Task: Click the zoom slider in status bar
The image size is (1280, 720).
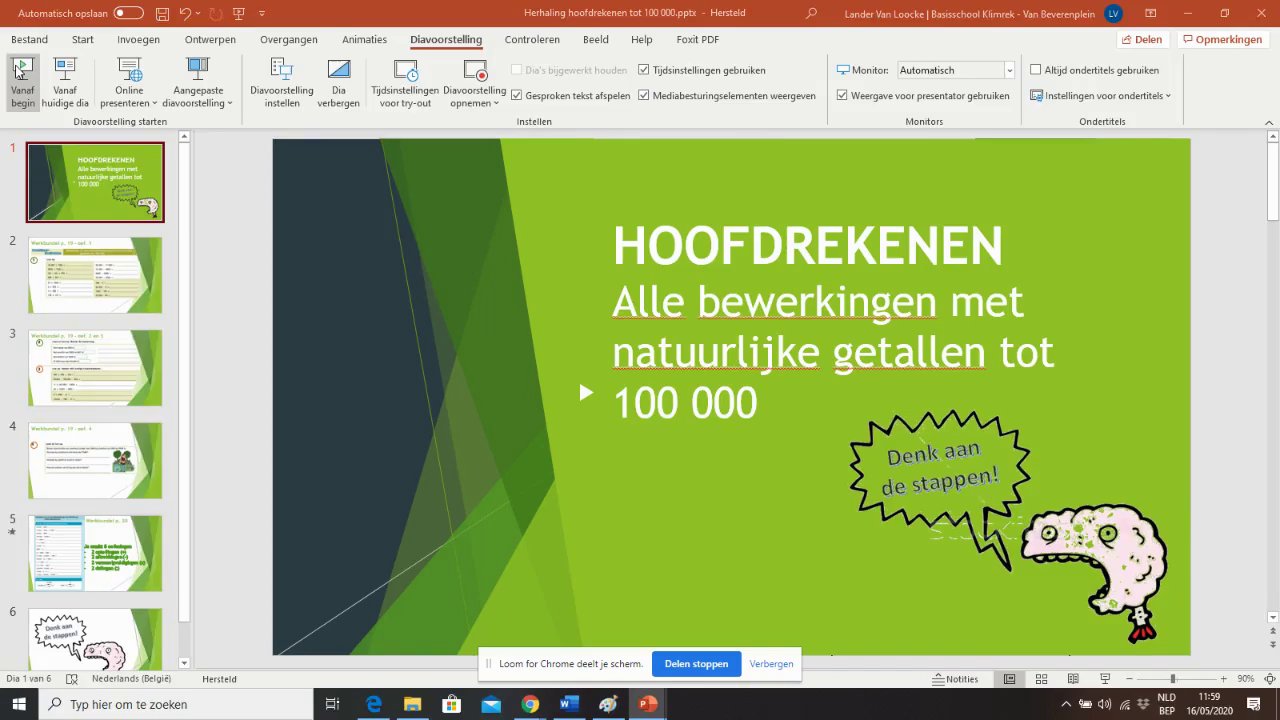Action: [x=1173, y=679]
